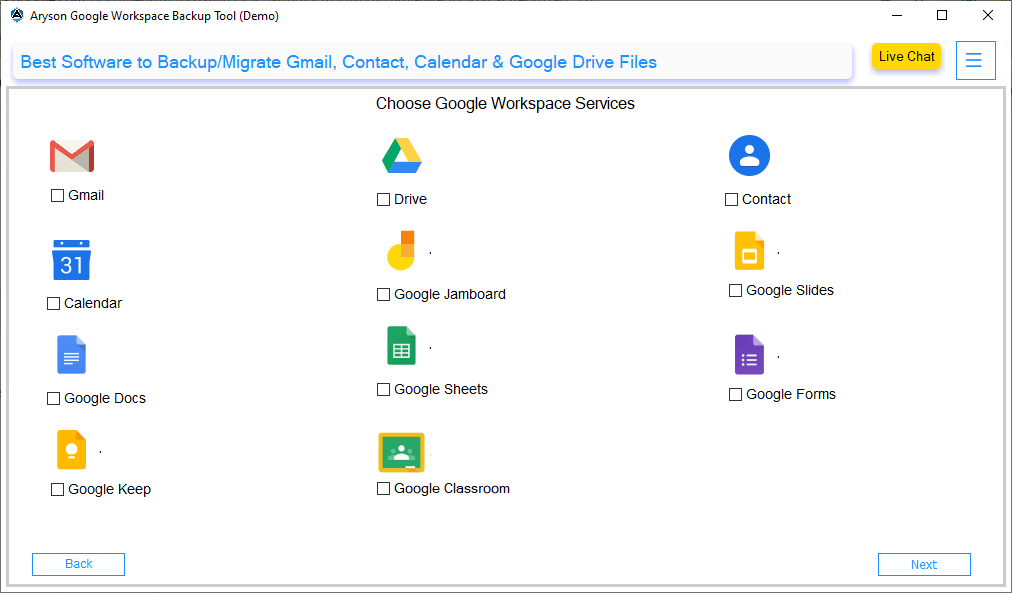Toggle the Google Forms checkbox
Screen dimensions: 1012x593
tap(735, 394)
